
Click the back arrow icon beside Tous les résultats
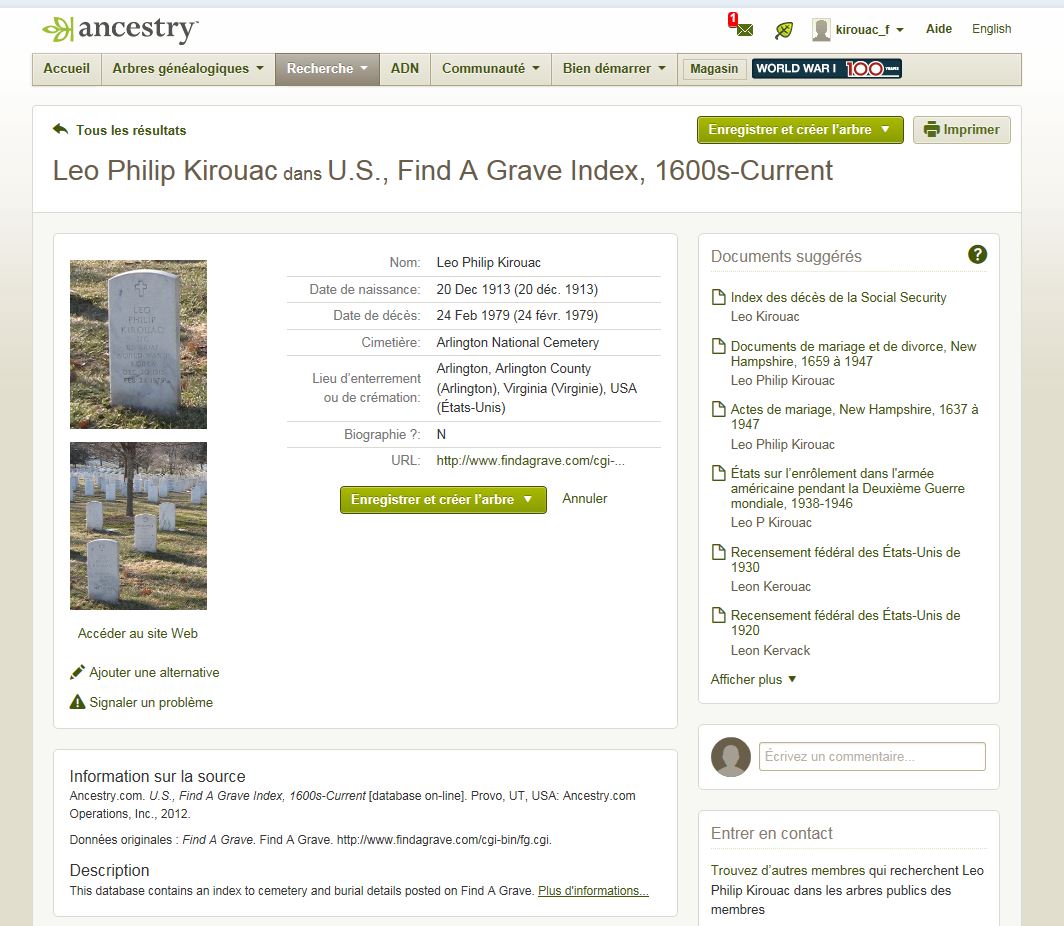click(60, 129)
